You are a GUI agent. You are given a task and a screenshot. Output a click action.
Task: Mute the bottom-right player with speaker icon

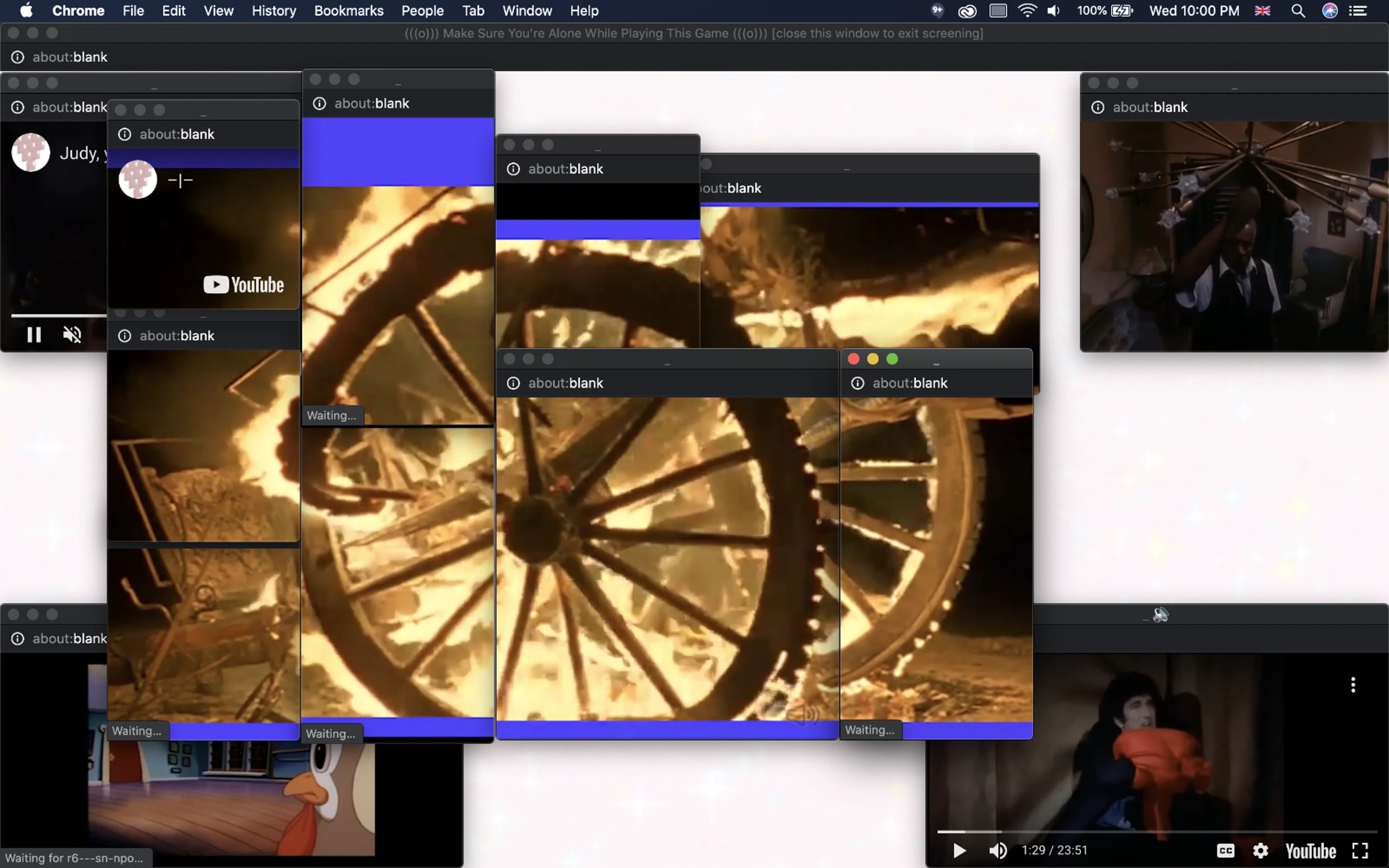[x=997, y=850]
